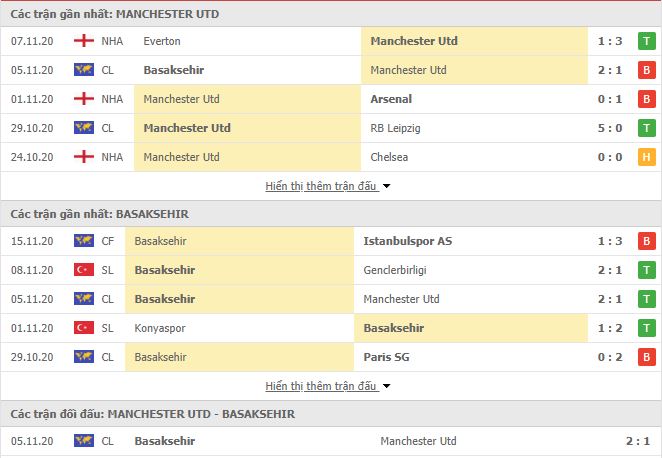The width and height of the screenshot is (662, 458).
Task: Click the red B badge for Arsenal match
Action: tap(646, 99)
